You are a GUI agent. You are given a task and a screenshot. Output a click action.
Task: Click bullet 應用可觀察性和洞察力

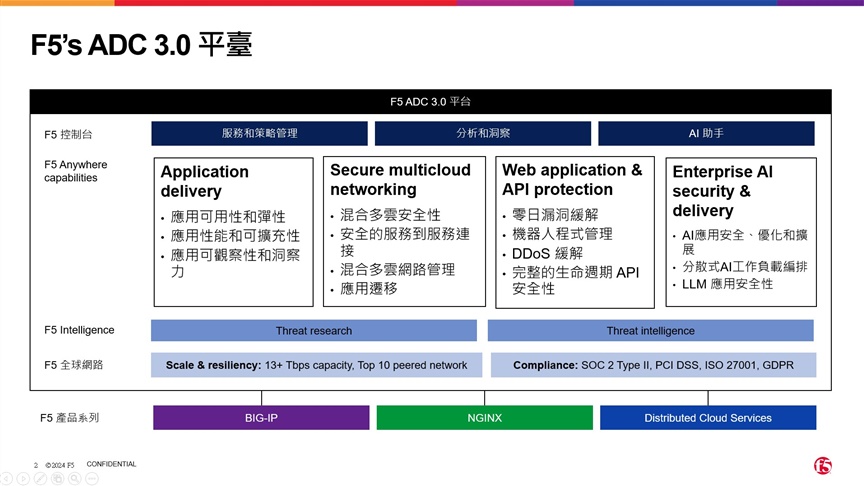[235, 263]
